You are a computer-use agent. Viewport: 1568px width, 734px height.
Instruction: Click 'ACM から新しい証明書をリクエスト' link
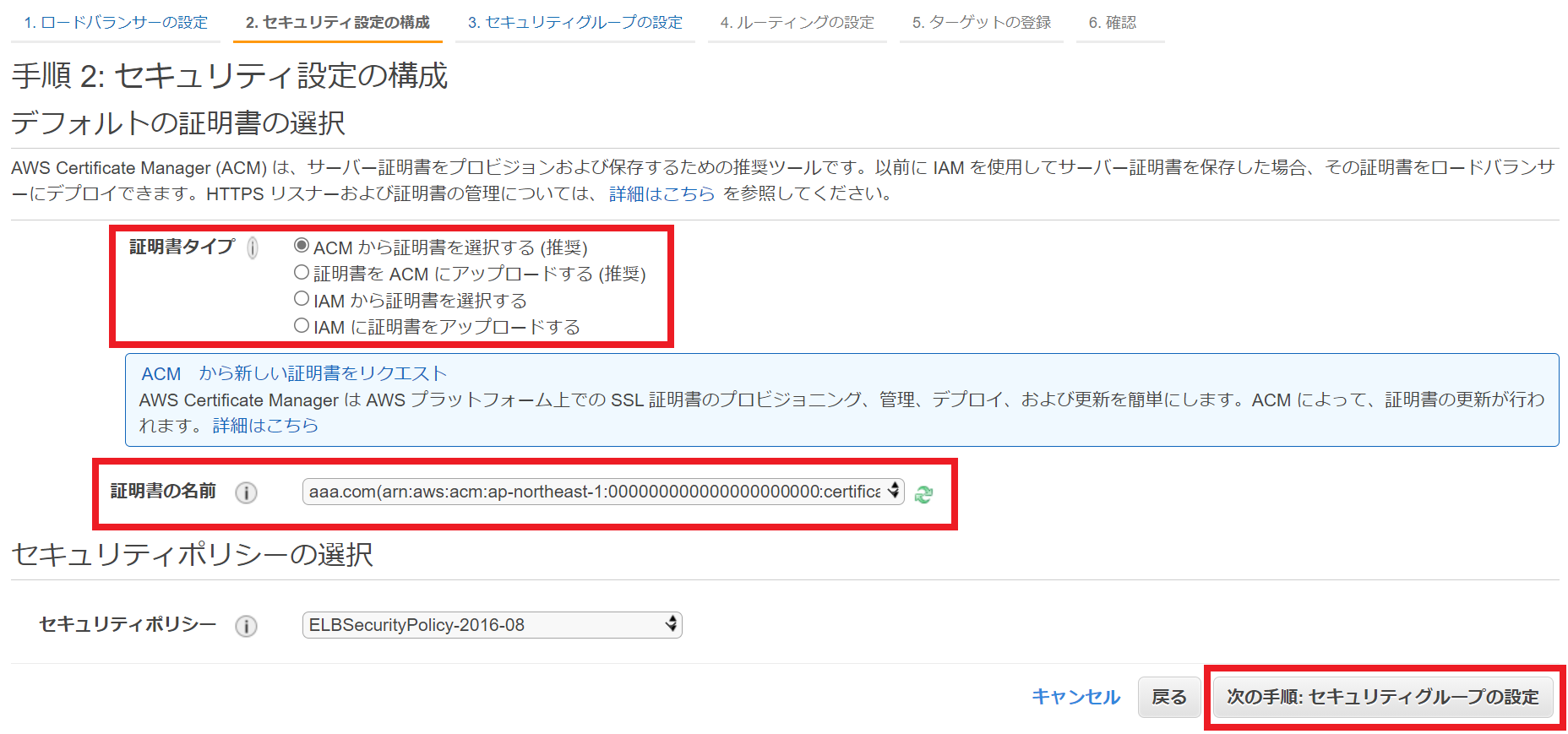pyautogui.click(x=293, y=373)
